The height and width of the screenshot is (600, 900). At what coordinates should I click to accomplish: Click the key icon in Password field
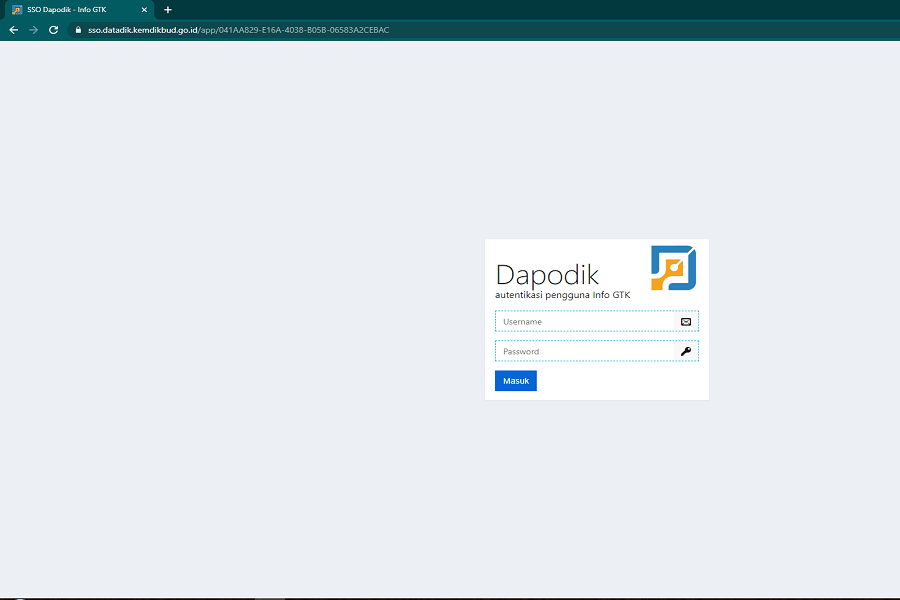pyautogui.click(x=686, y=351)
